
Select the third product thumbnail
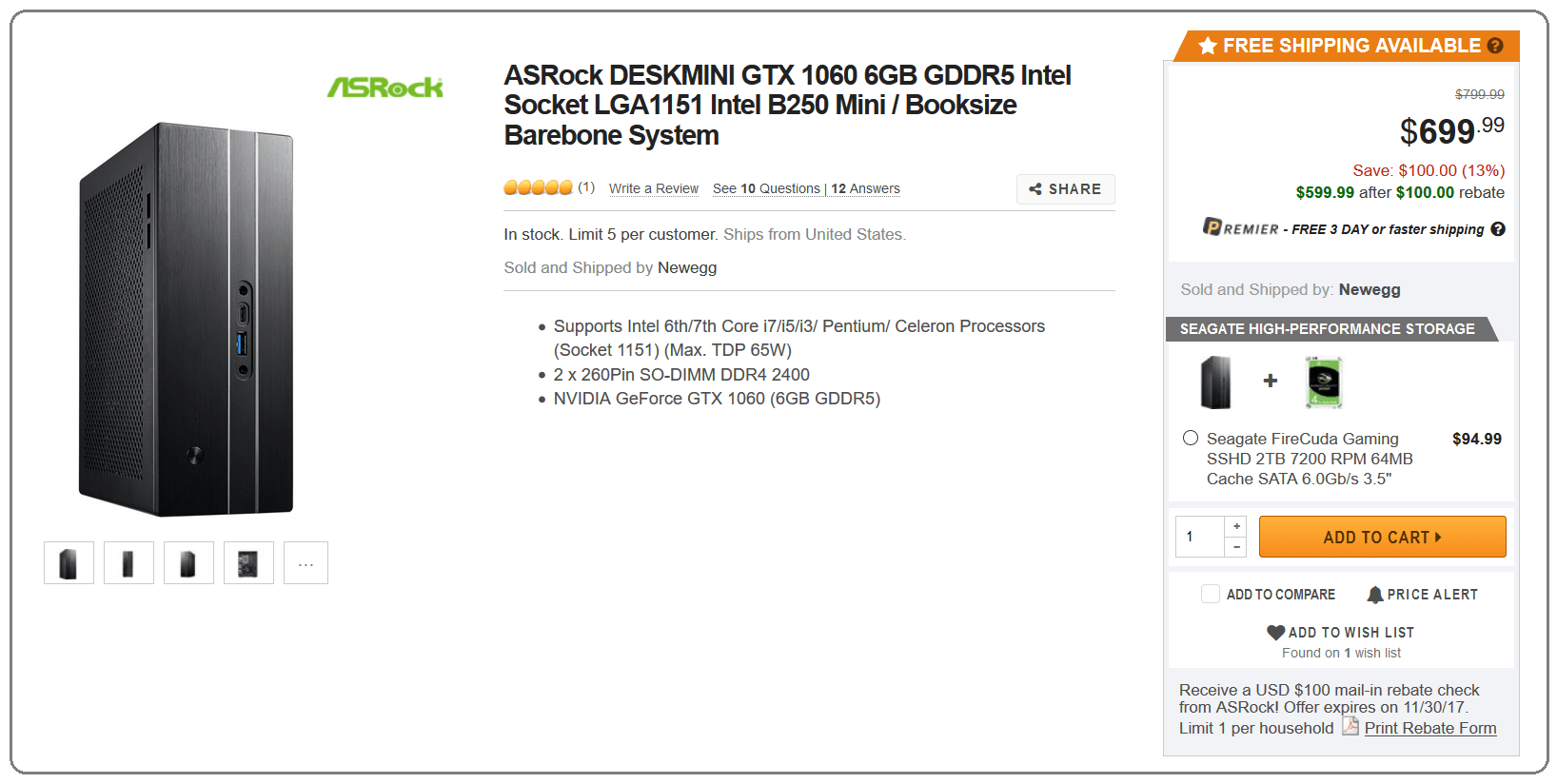pyautogui.click(x=188, y=563)
